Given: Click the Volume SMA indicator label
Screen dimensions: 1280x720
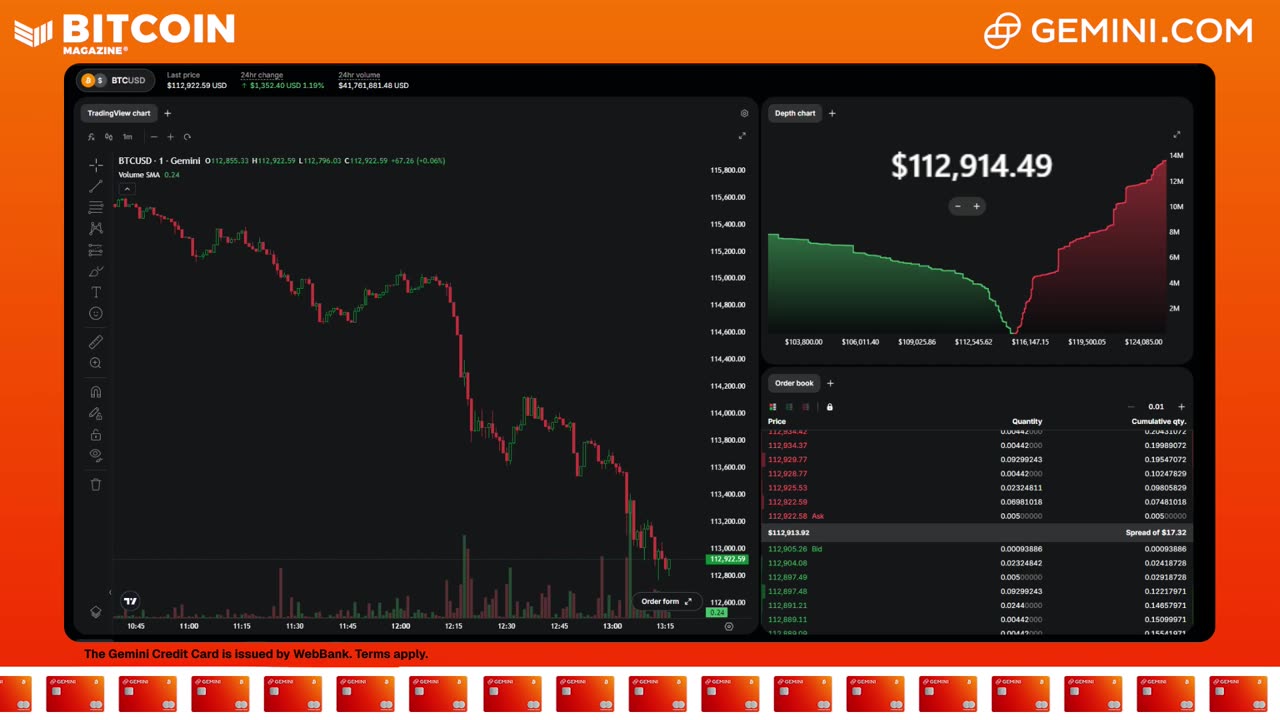Looking at the screenshot, I should pos(139,175).
